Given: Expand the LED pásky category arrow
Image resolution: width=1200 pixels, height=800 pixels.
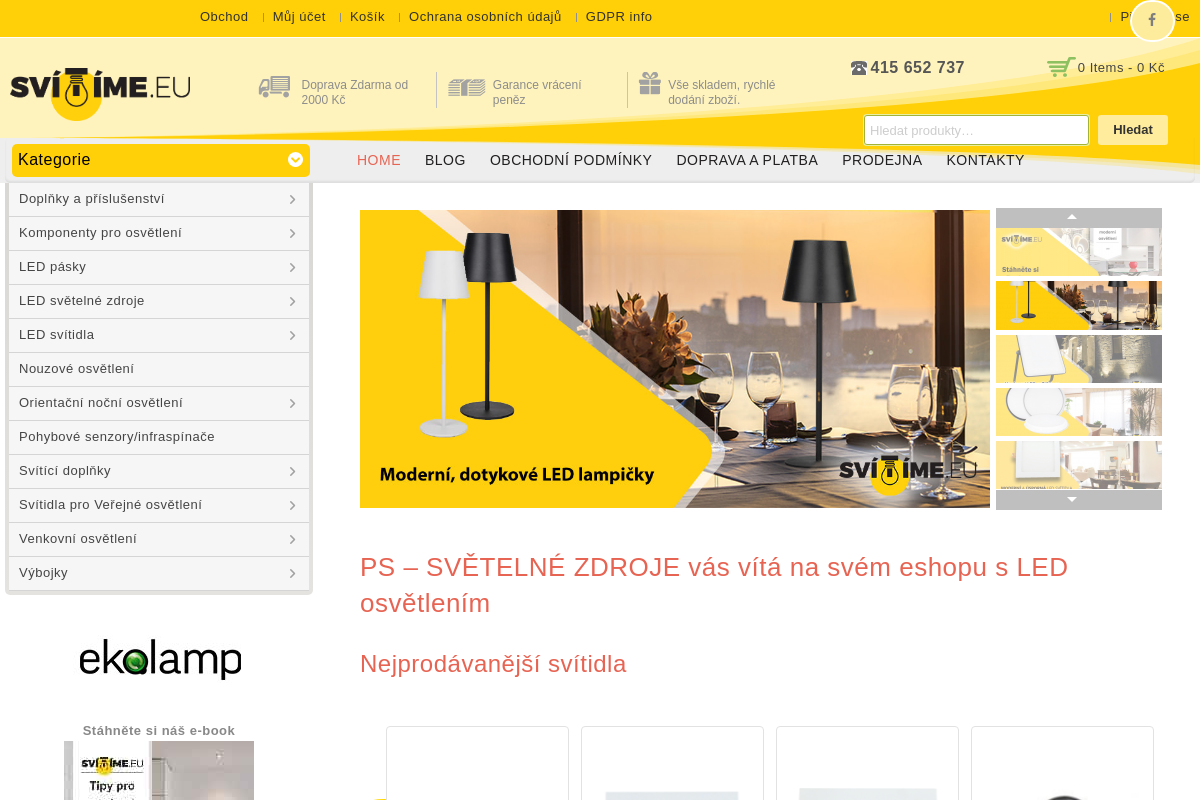Looking at the screenshot, I should tap(292, 267).
